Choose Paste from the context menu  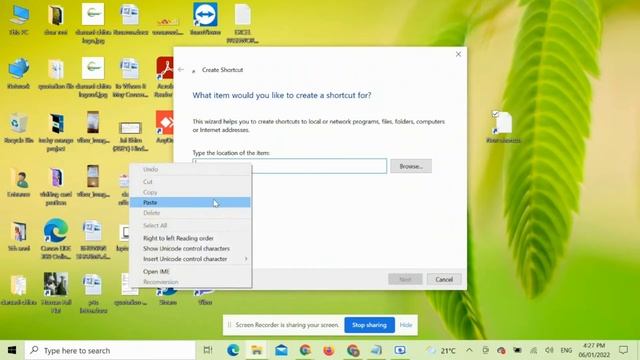tap(190, 202)
